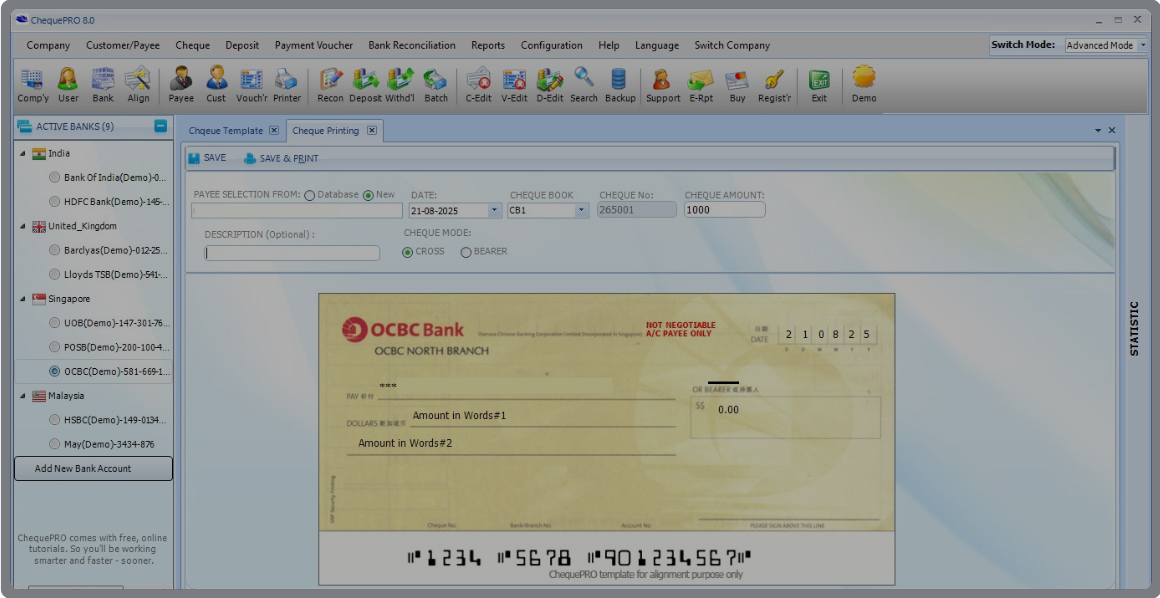The image size is (1160, 598).
Task: Select HSBC(Demo) account radio
Action: 55,420
